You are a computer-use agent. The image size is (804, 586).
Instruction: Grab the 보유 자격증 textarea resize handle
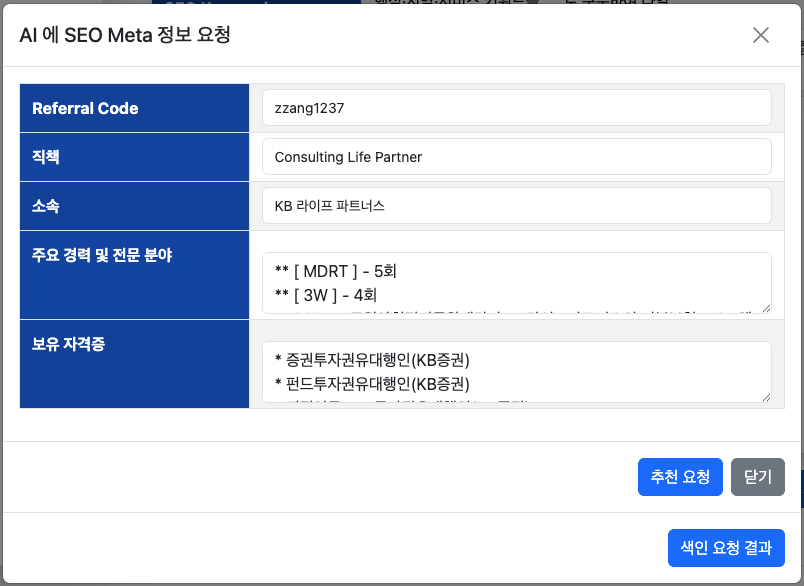(x=766, y=397)
